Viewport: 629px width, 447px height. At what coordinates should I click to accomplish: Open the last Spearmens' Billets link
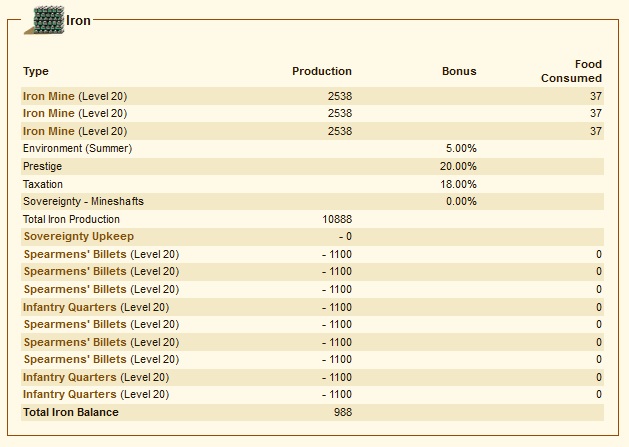coord(75,359)
